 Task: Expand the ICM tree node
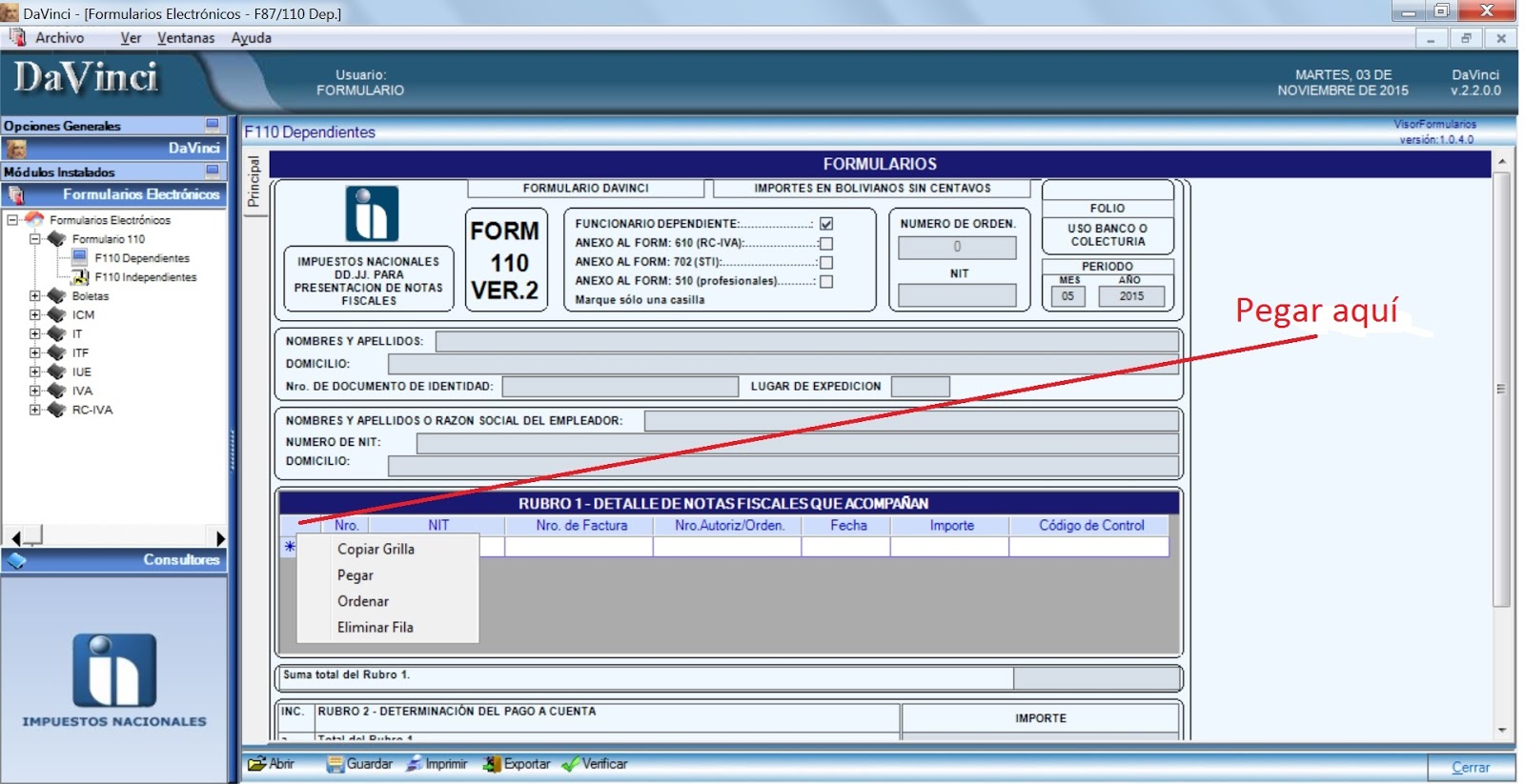pos(35,314)
